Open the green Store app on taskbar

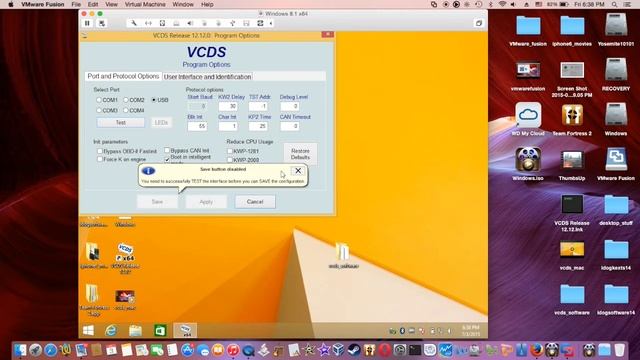point(160,330)
